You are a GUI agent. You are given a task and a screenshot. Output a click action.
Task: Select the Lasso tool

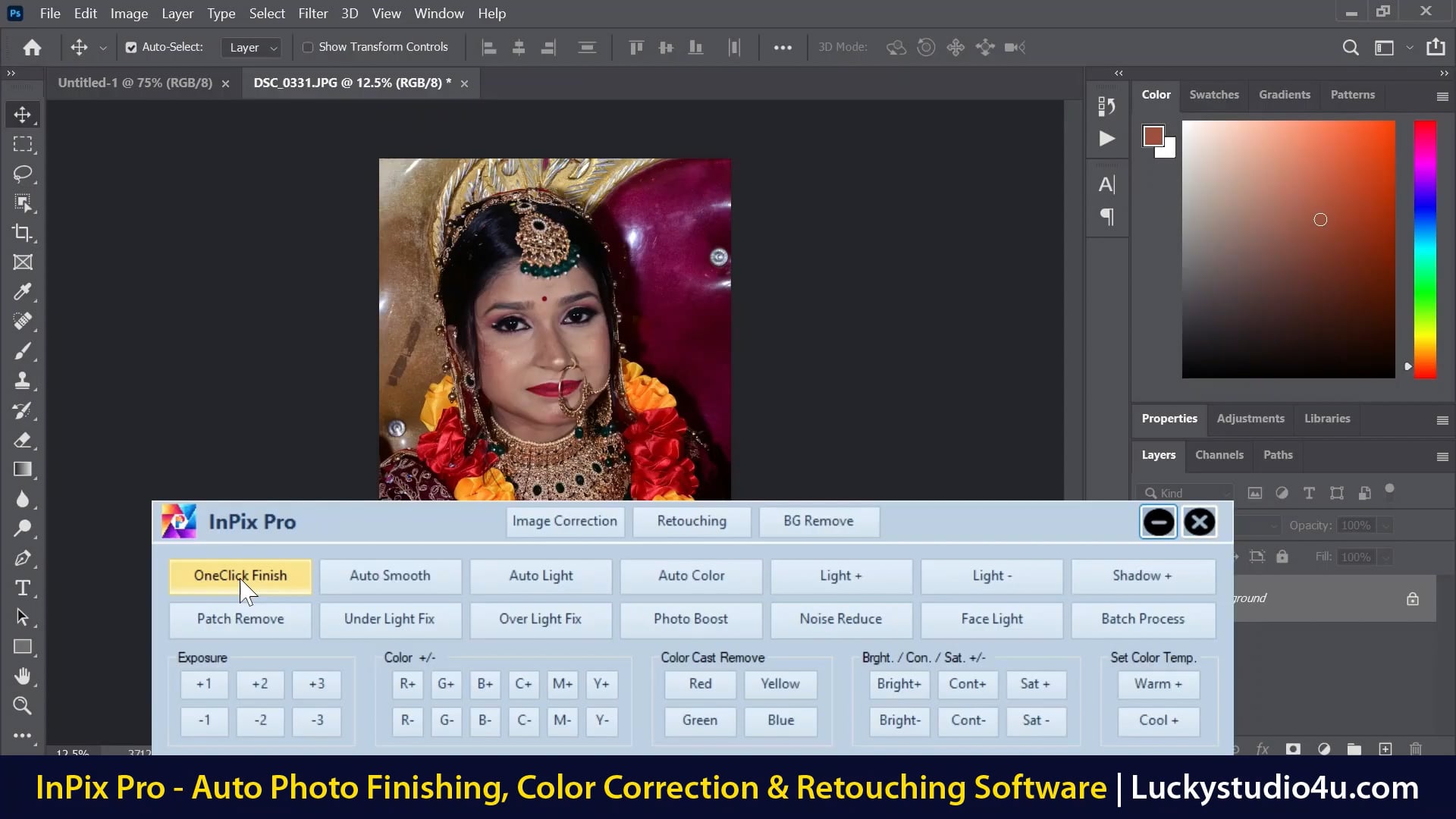pos(23,174)
